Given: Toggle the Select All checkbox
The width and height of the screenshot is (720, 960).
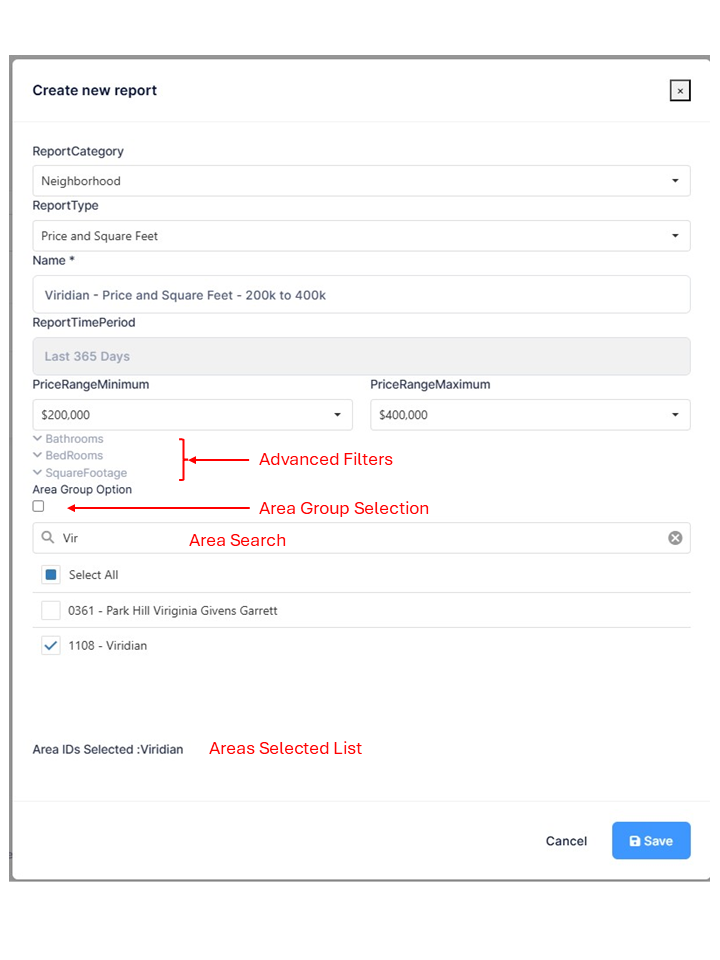Looking at the screenshot, I should (x=50, y=574).
